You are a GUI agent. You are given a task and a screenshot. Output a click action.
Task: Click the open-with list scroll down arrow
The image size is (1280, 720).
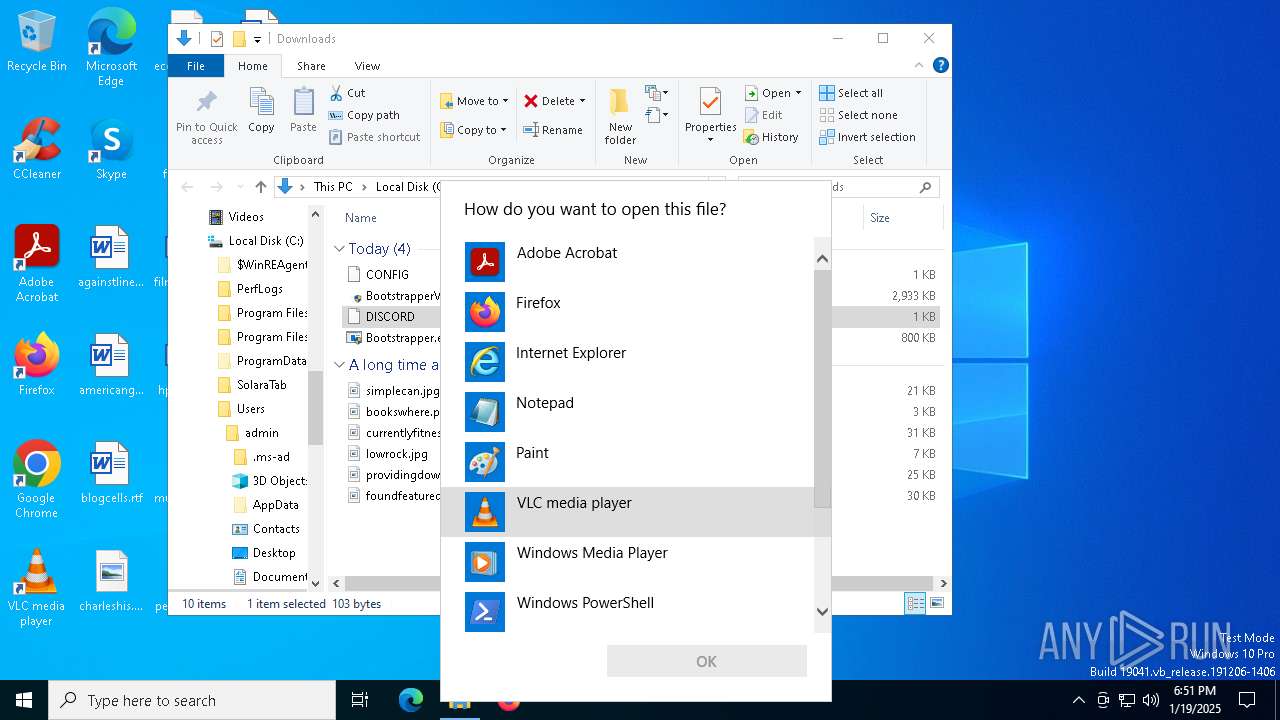click(822, 612)
